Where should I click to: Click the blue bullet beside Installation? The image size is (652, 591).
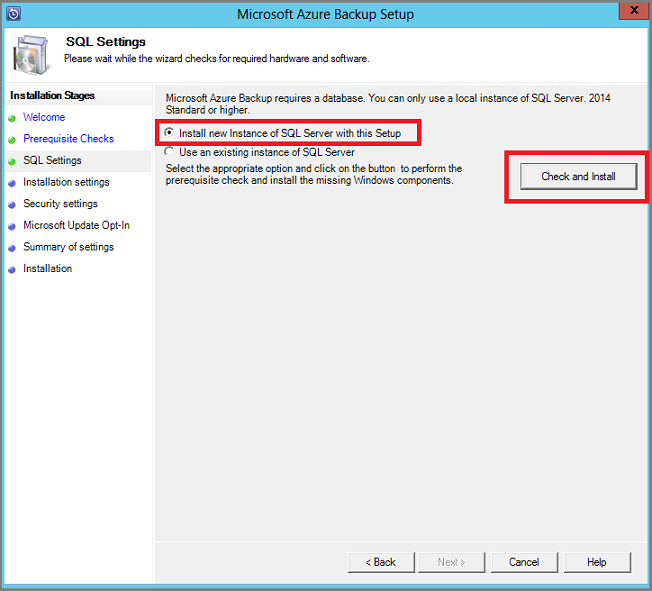[x=12, y=270]
